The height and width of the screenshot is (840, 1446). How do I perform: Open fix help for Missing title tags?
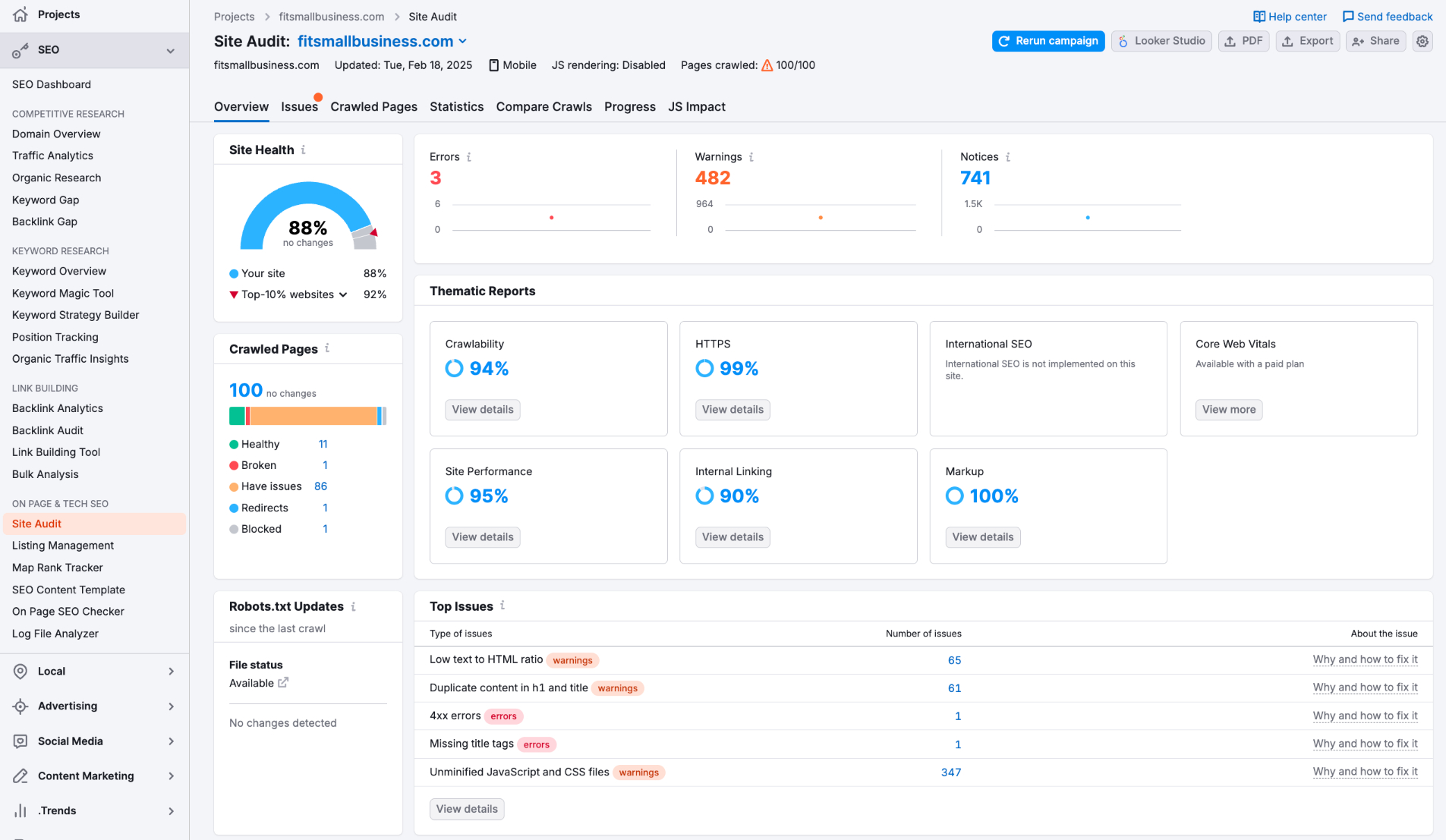click(x=1365, y=744)
